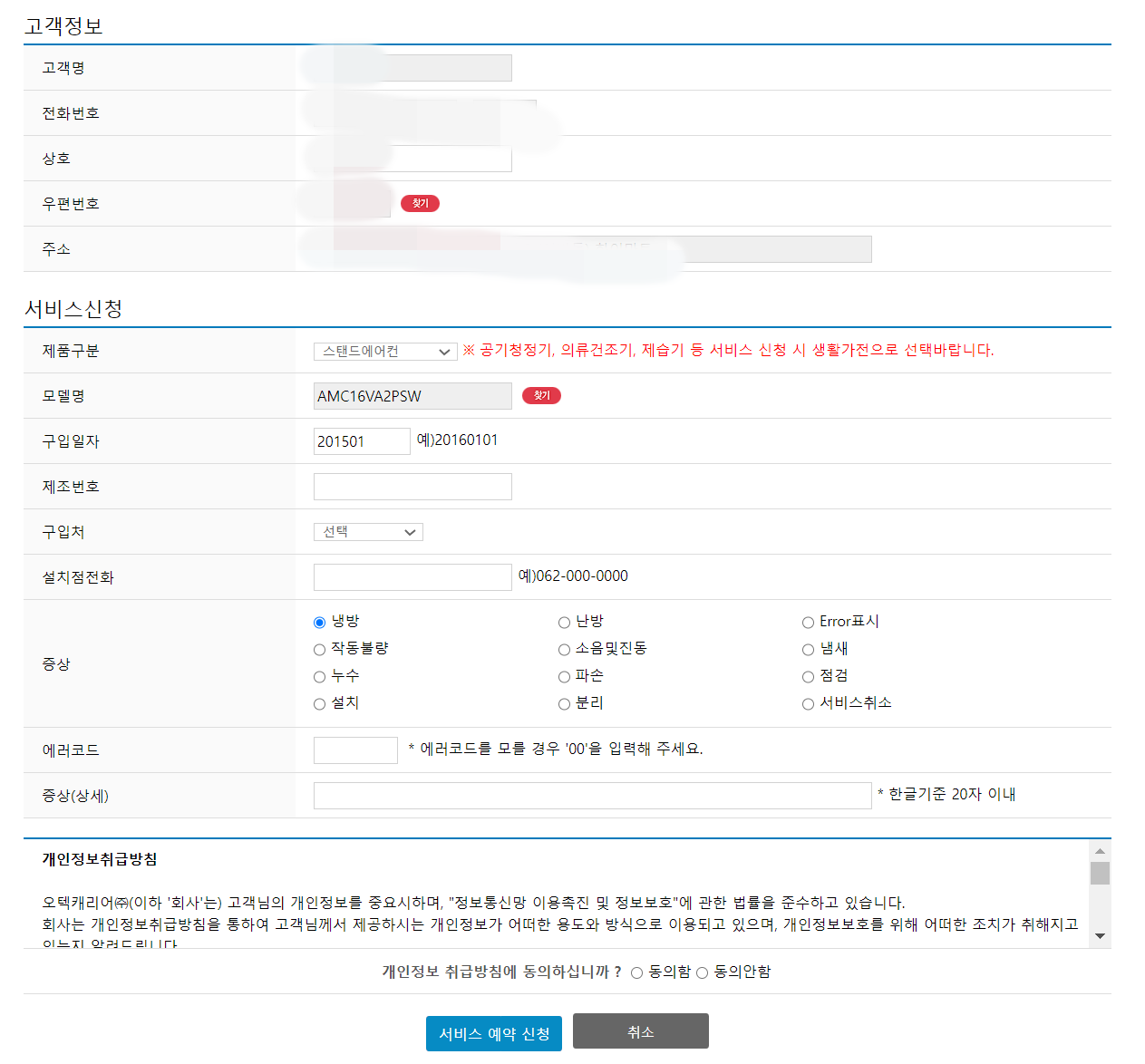Viewport: 1145px width, 1064px height.
Task: Click the 서비스 예약 신청 submit button
Action: point(493,1032)
